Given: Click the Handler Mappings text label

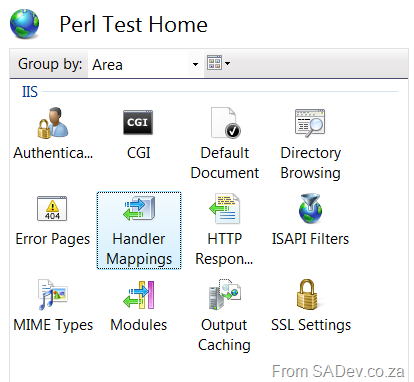Looking at the screenshot, I should (139, 249).
